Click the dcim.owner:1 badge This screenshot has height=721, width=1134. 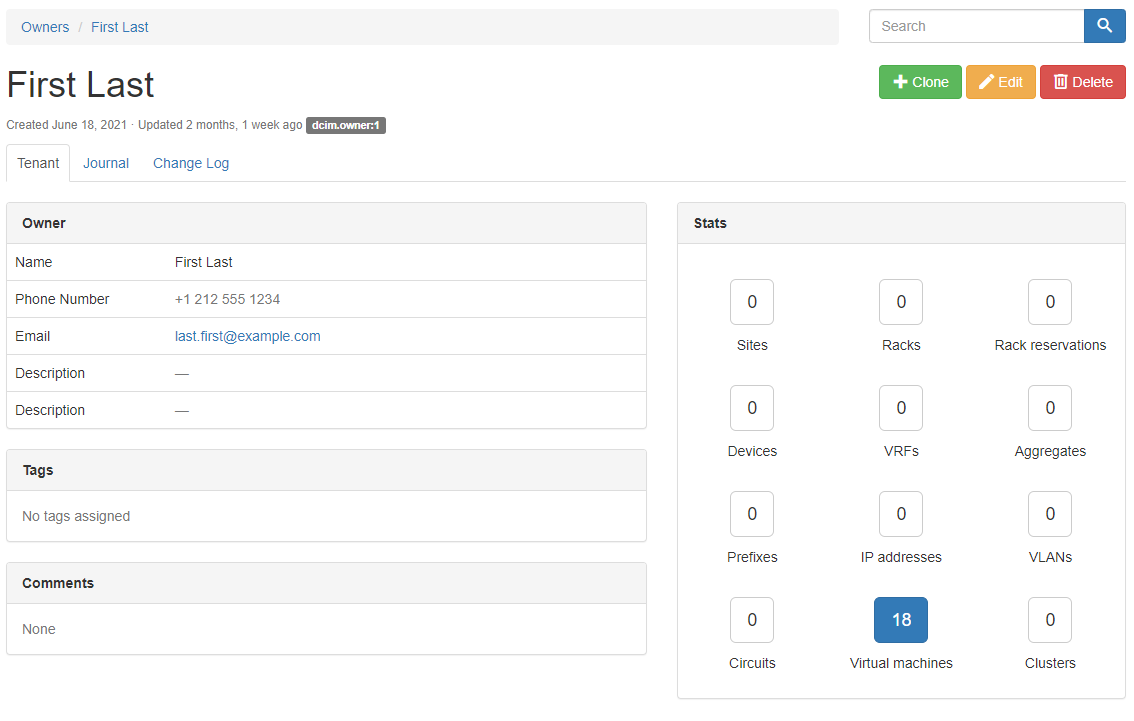(x=346, y=125)
